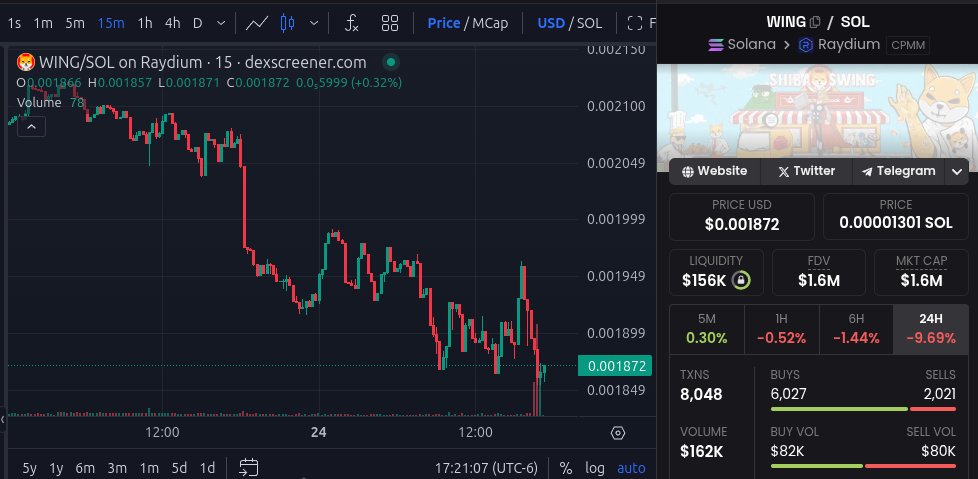Click the liquidity lock icon
The width and height of the screenshot is (978, 479).
pyautogui.click(x=740, y=280)
